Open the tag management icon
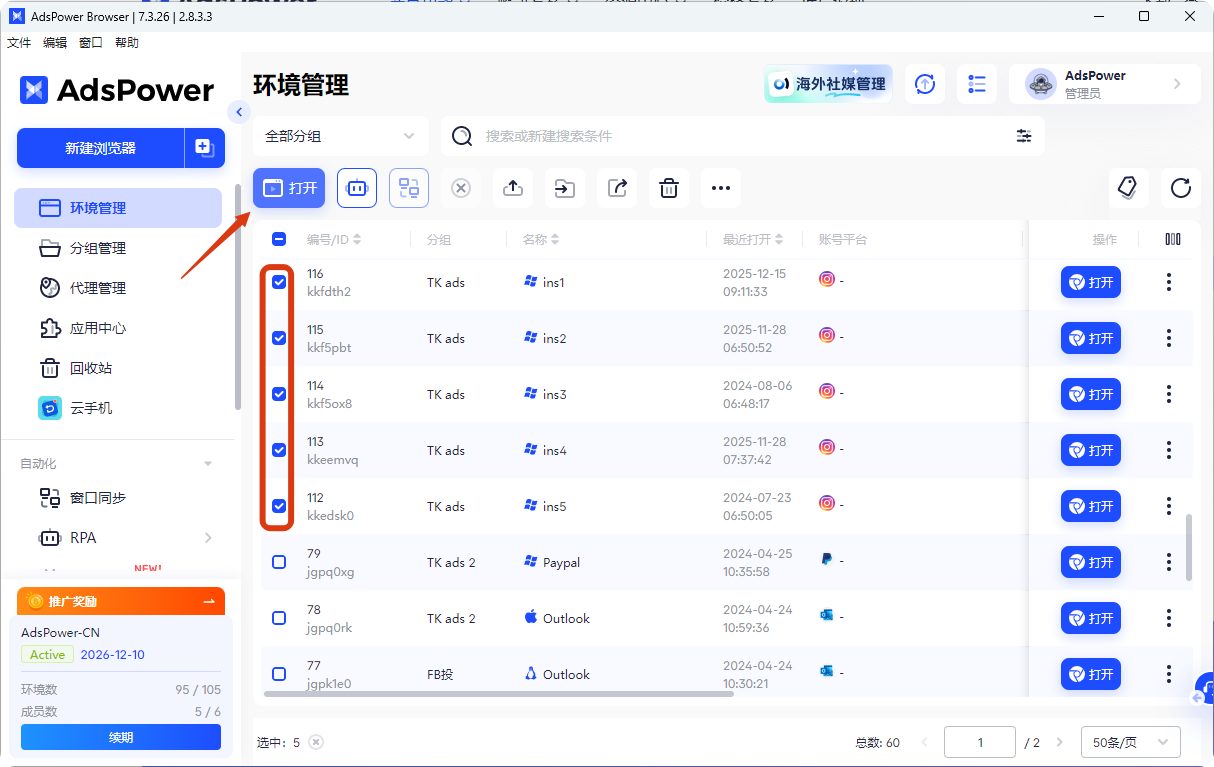The height and width of the screenshot is (767, 1214). (x=1129, y=188)
